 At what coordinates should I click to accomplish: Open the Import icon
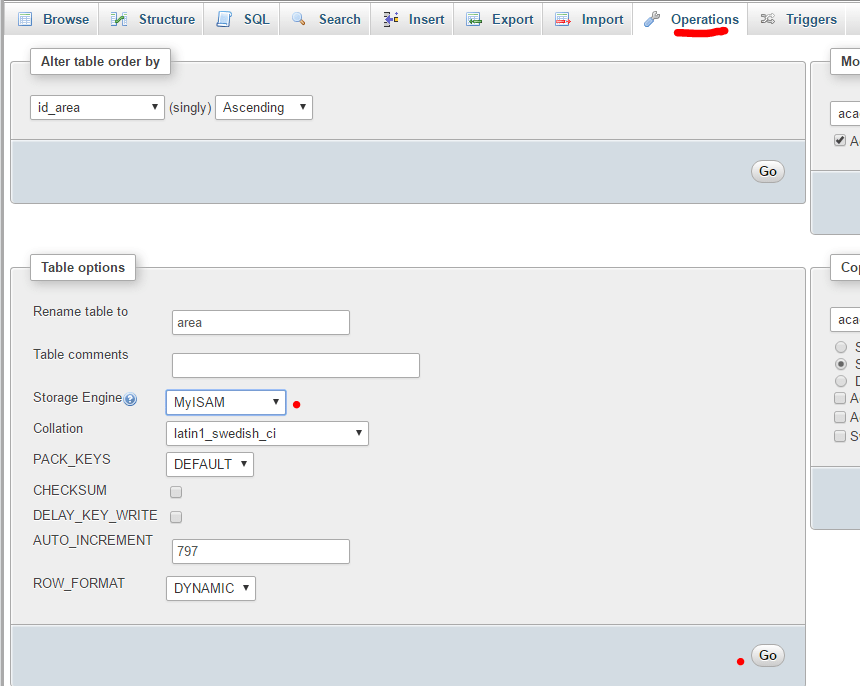[562, 18]
